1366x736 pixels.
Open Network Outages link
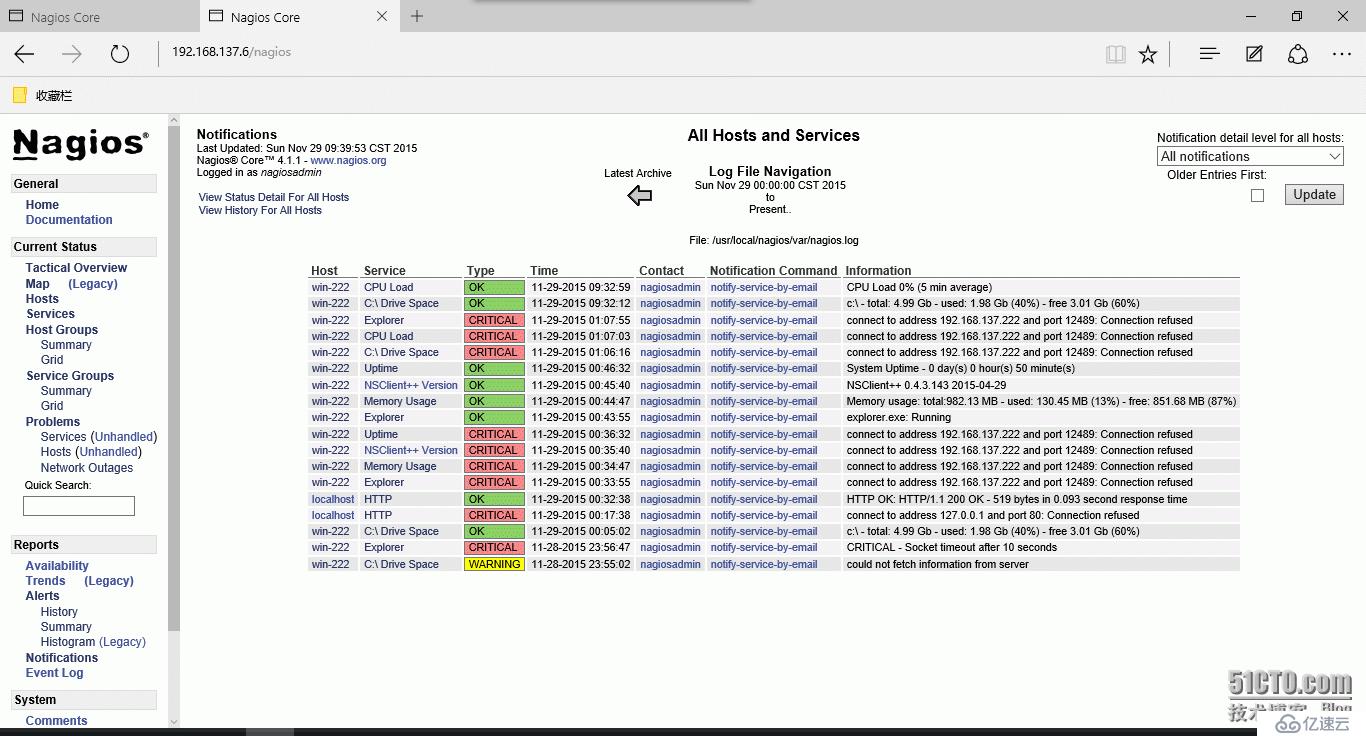86,468
